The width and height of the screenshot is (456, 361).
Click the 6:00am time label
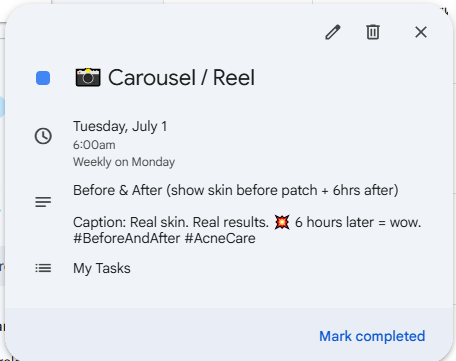point(94,145)
